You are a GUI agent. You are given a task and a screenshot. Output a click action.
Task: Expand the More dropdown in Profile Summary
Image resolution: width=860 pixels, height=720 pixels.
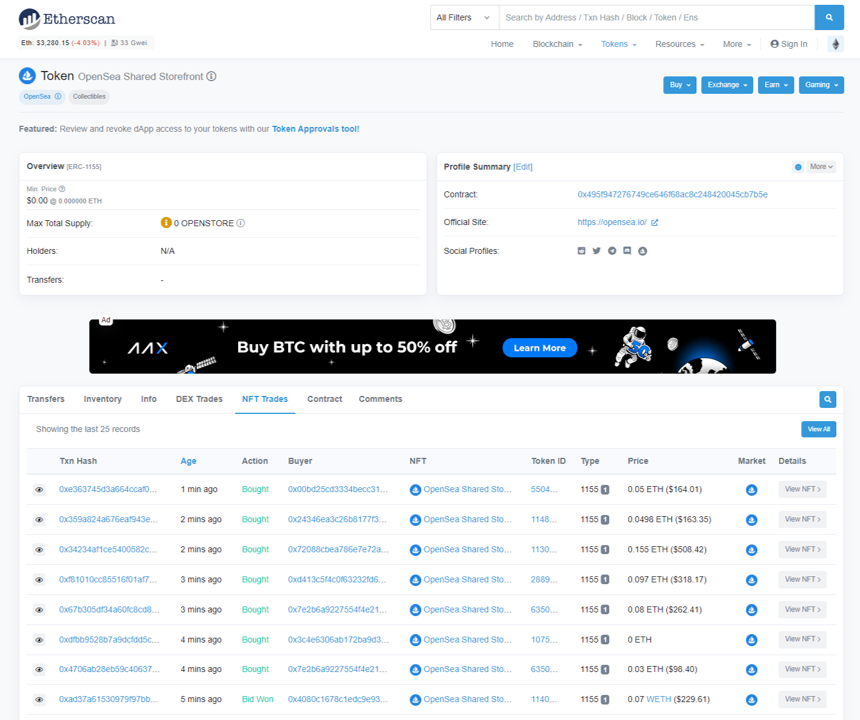coord(821,167)
